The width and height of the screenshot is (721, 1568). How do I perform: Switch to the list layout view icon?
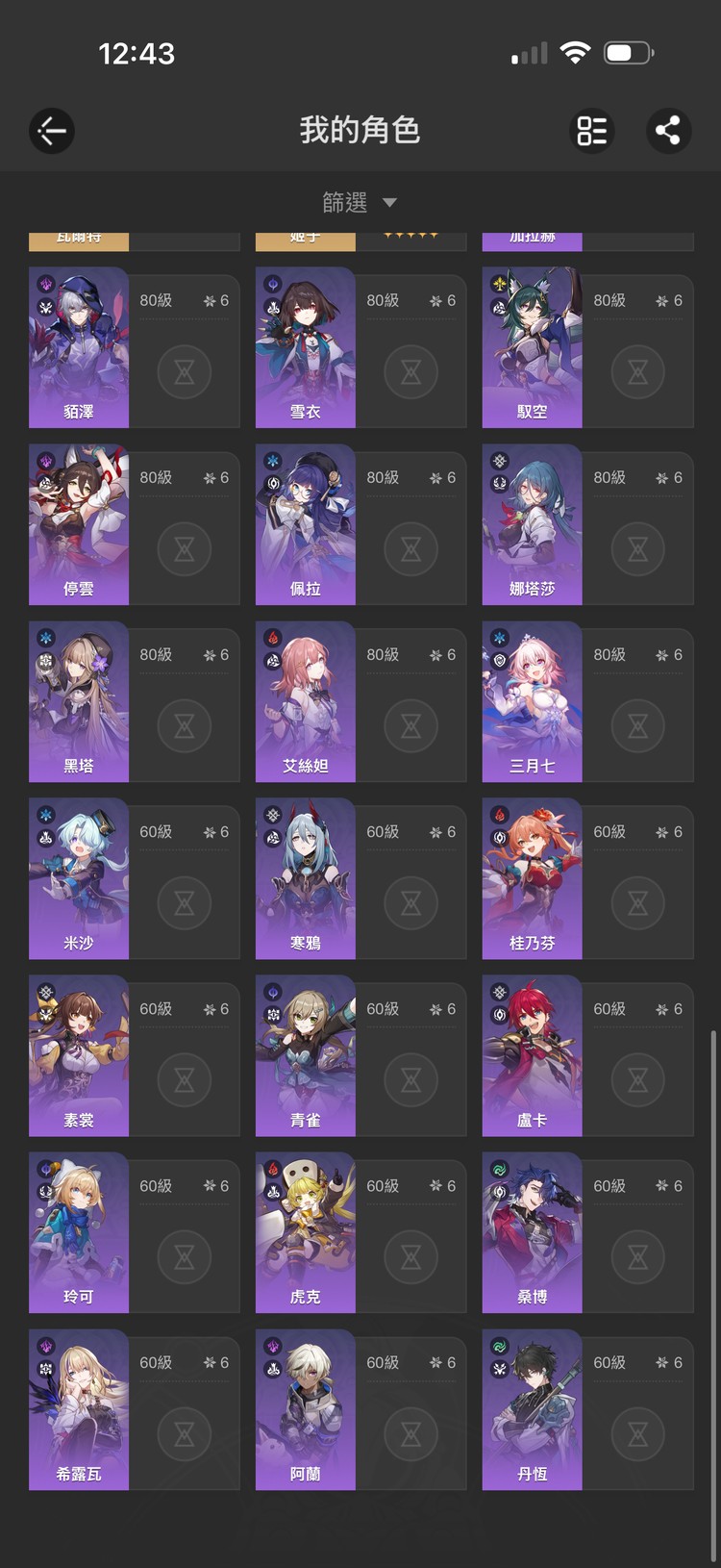[x=592, y=131]
